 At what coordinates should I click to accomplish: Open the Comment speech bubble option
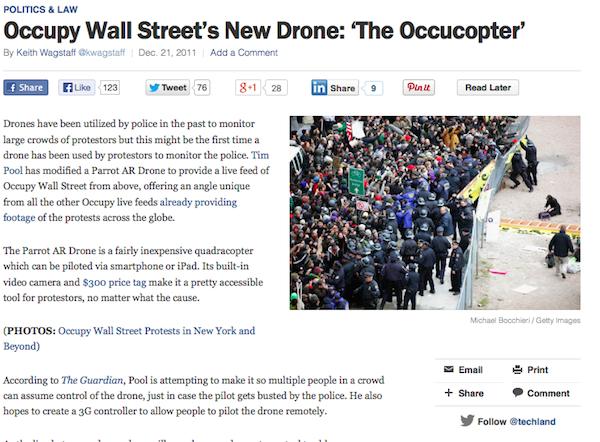pos(541,393)
